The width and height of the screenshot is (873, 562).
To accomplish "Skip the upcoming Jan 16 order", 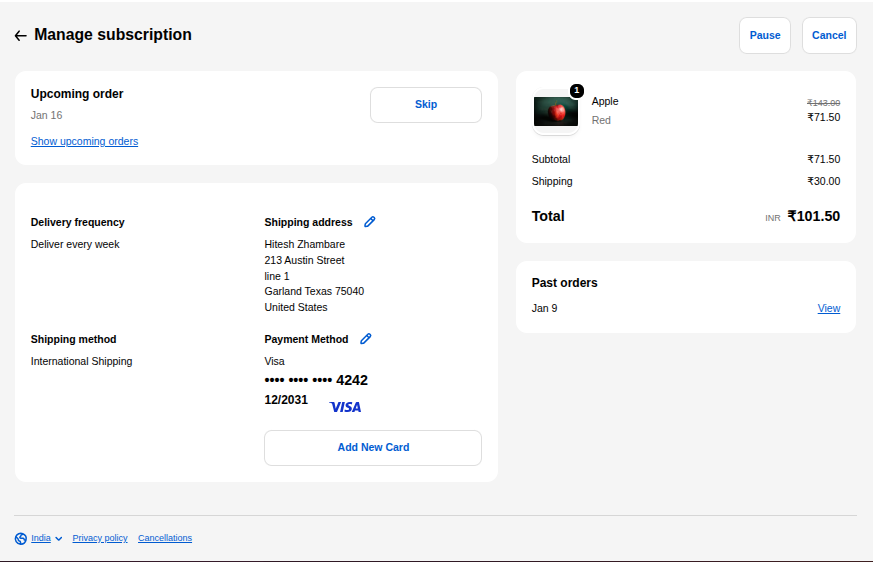I will pyautogui.click(x=426, y=105).
